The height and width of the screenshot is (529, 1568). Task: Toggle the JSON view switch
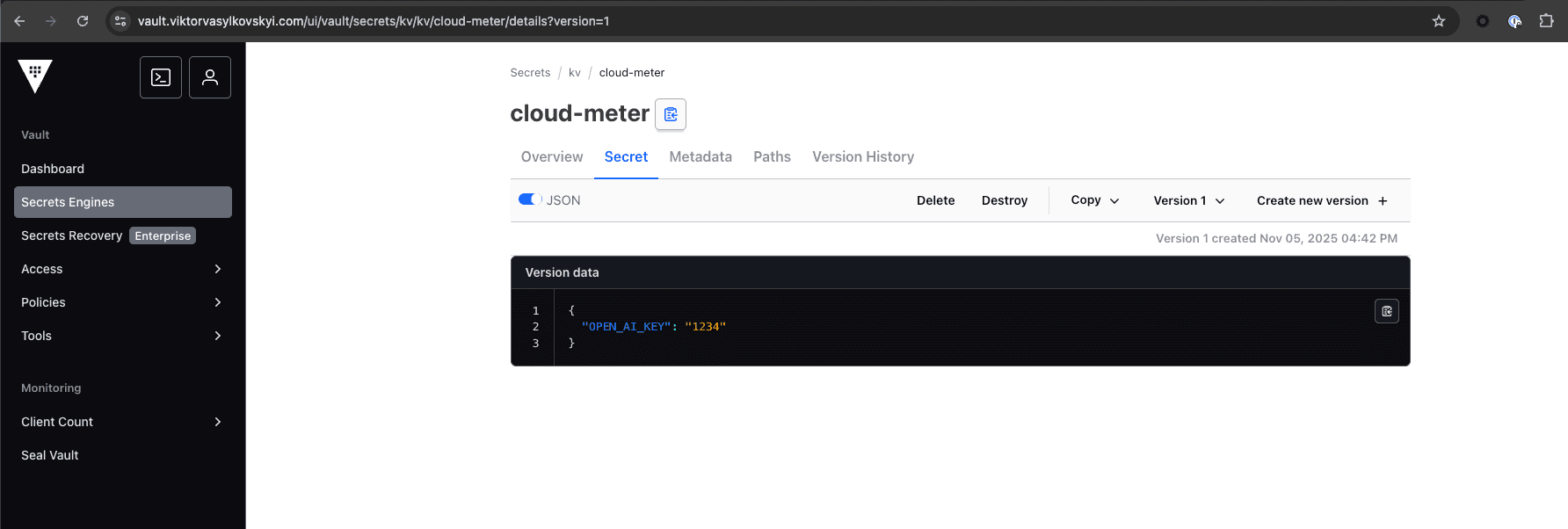[530, 199]
